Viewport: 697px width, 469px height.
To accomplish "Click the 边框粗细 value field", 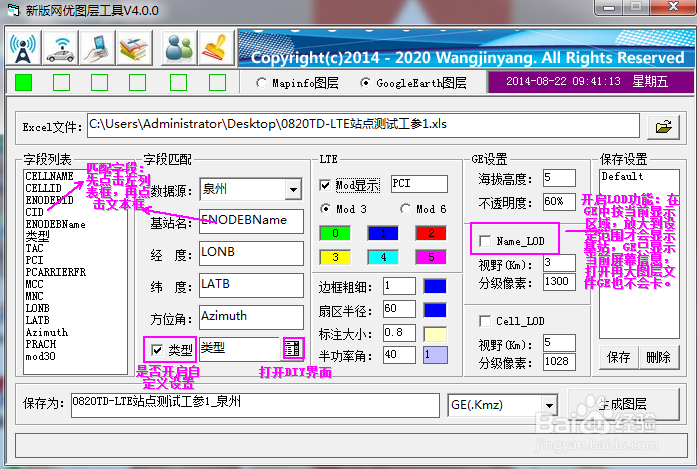I will tap(399, 286).
